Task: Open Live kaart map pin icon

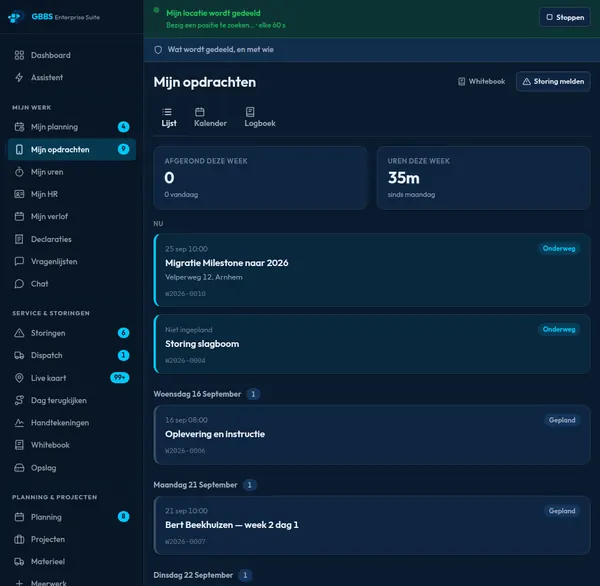Action: click(x=19, y=378)
